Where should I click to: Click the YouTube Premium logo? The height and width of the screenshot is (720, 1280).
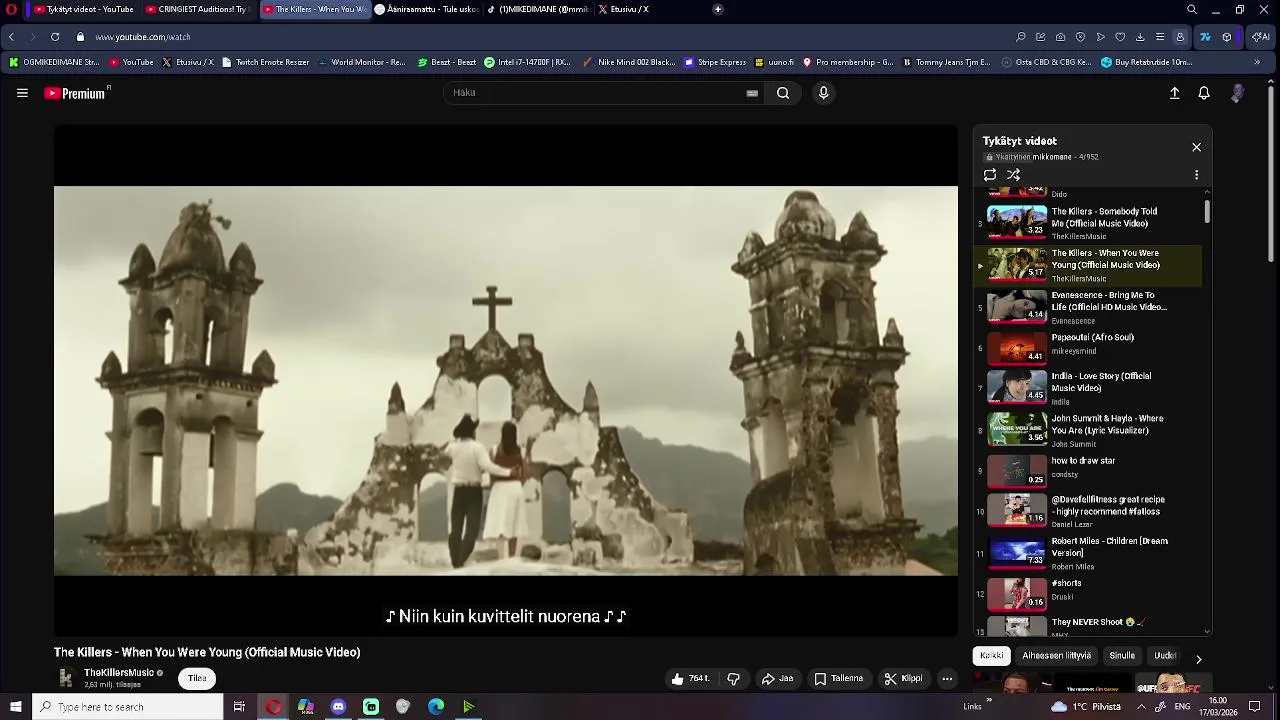coord(77,93)
